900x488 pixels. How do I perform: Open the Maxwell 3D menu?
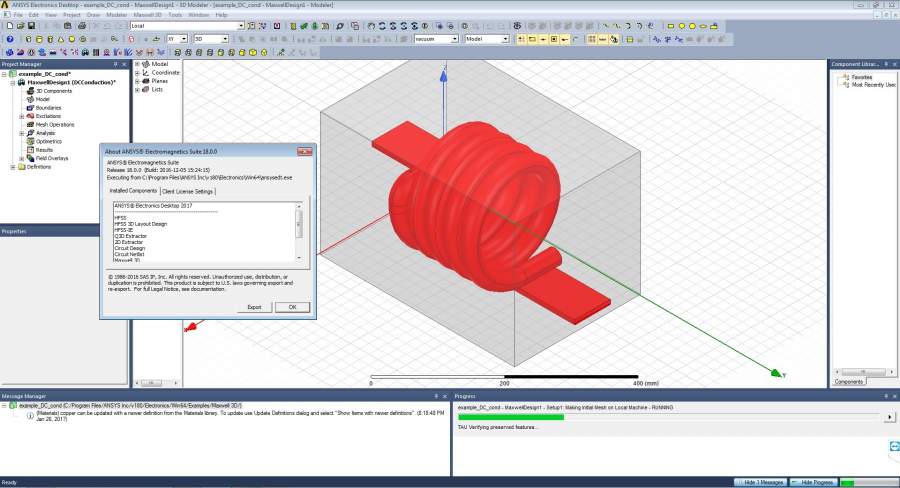(x=148, y=15)
